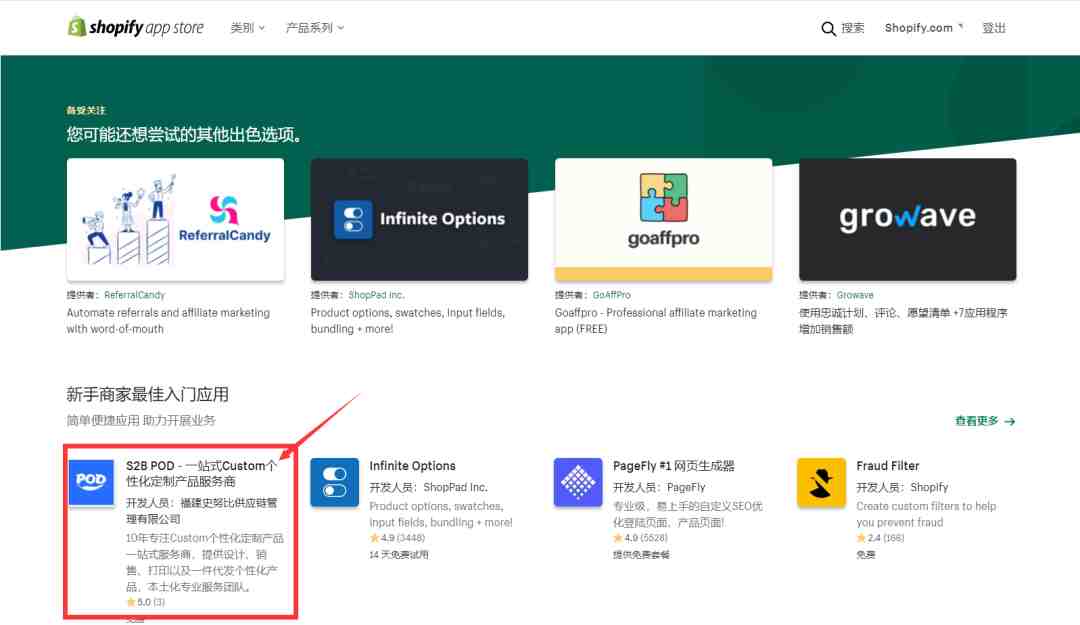Click the 新手商家最佳入门应用 heading

147,395
